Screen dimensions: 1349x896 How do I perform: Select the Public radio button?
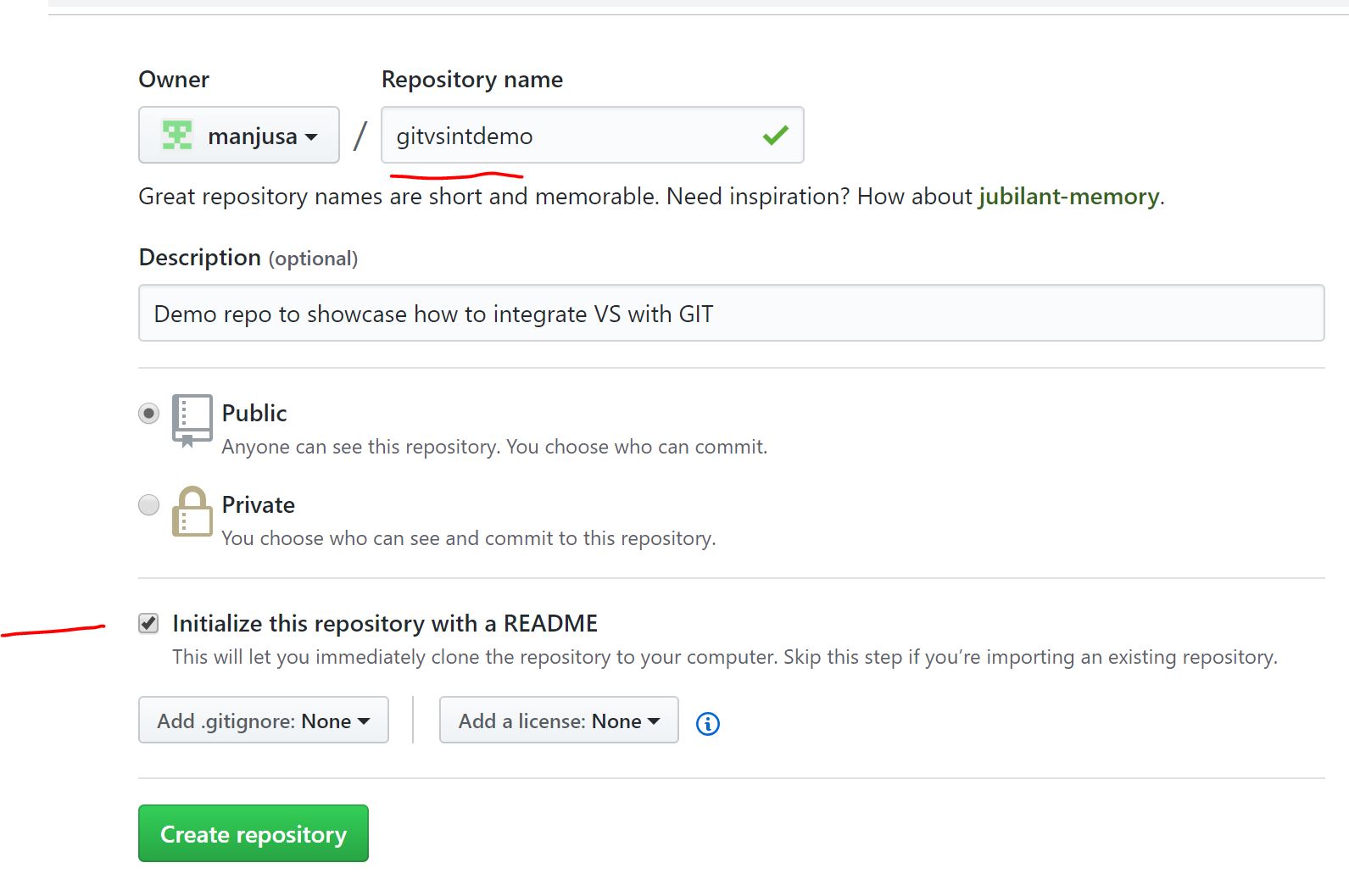(x=149, y=414)
